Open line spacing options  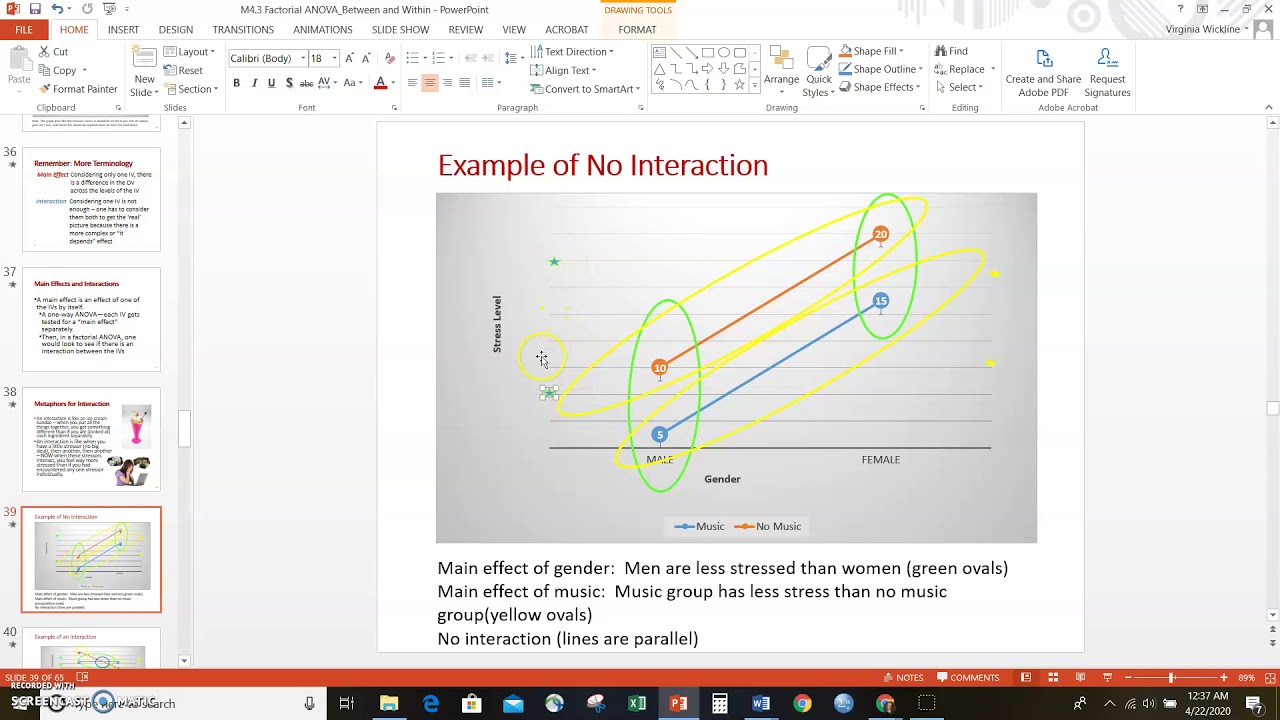[x=514, y=58]
